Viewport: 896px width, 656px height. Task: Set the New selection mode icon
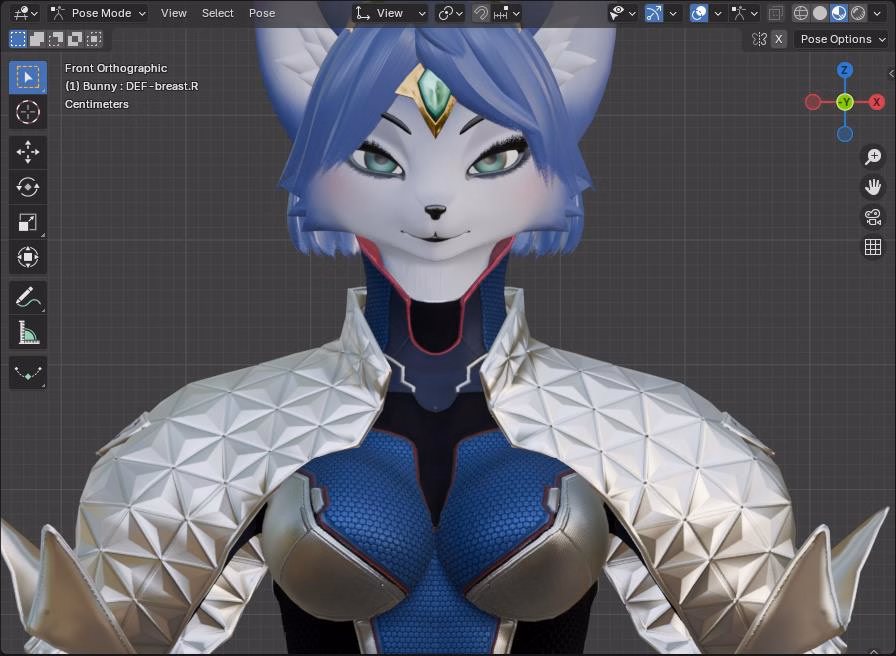point(18,39)
